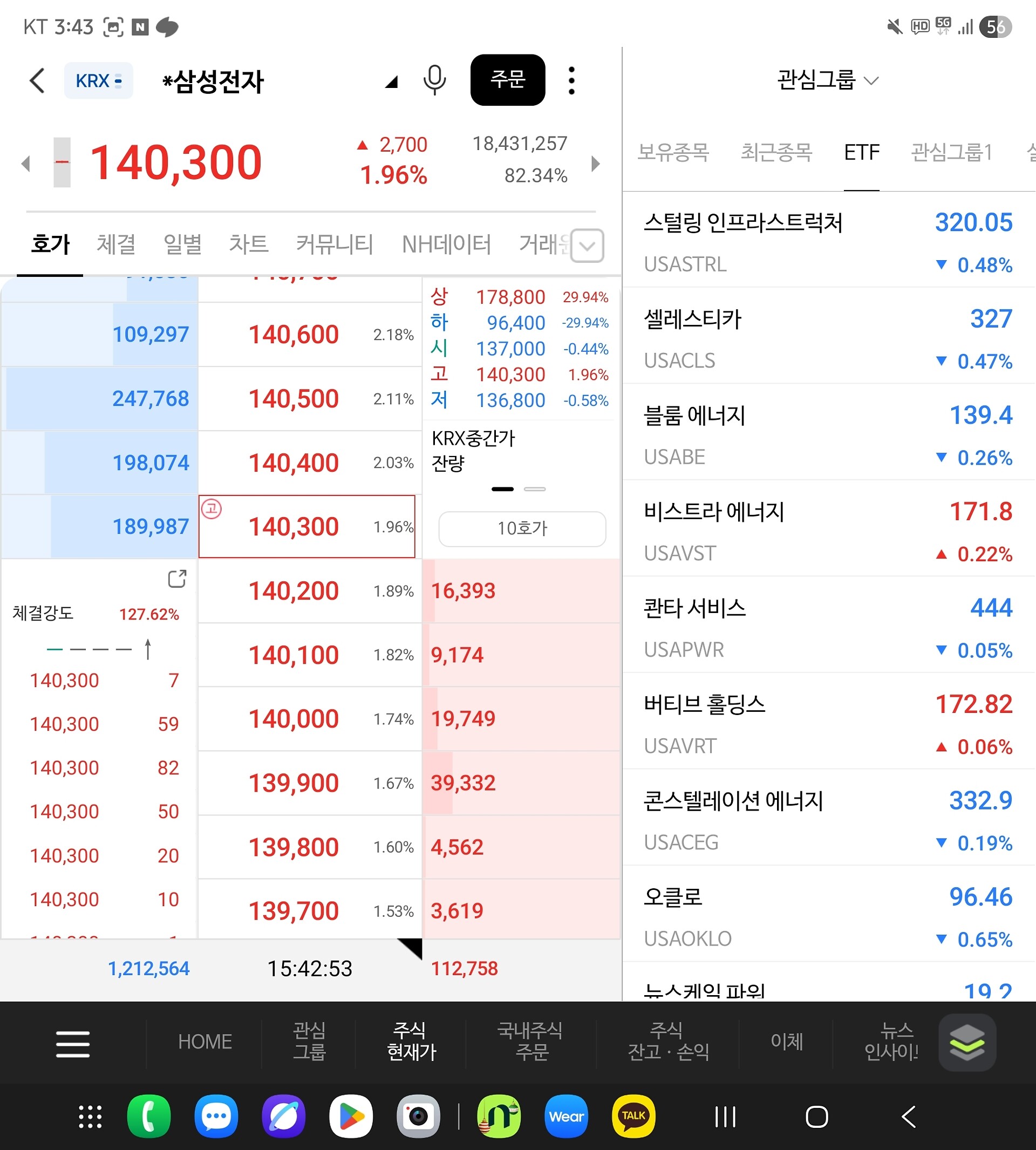Open 주식 잔고·손익 in bottom navigation
Image resolution: width=1036 pixels, height=1150 pixels.
[x=667, y=1042]
